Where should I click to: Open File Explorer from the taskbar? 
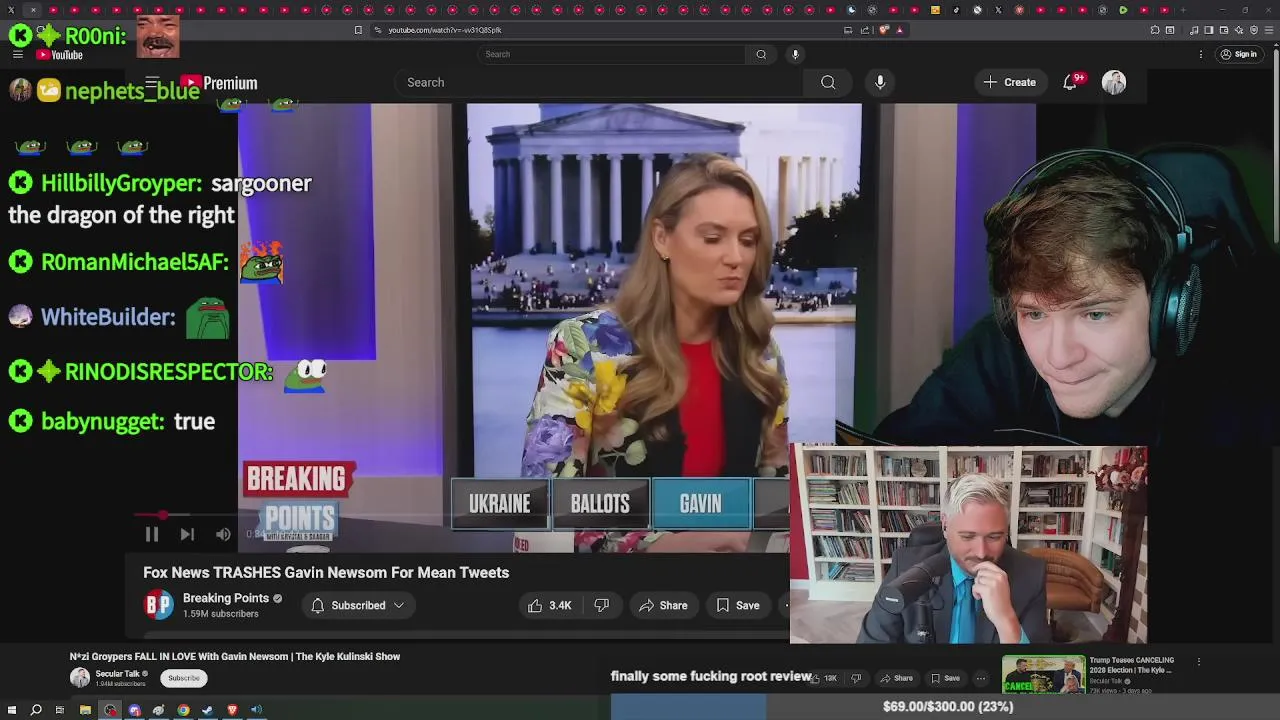pos(85,710)
